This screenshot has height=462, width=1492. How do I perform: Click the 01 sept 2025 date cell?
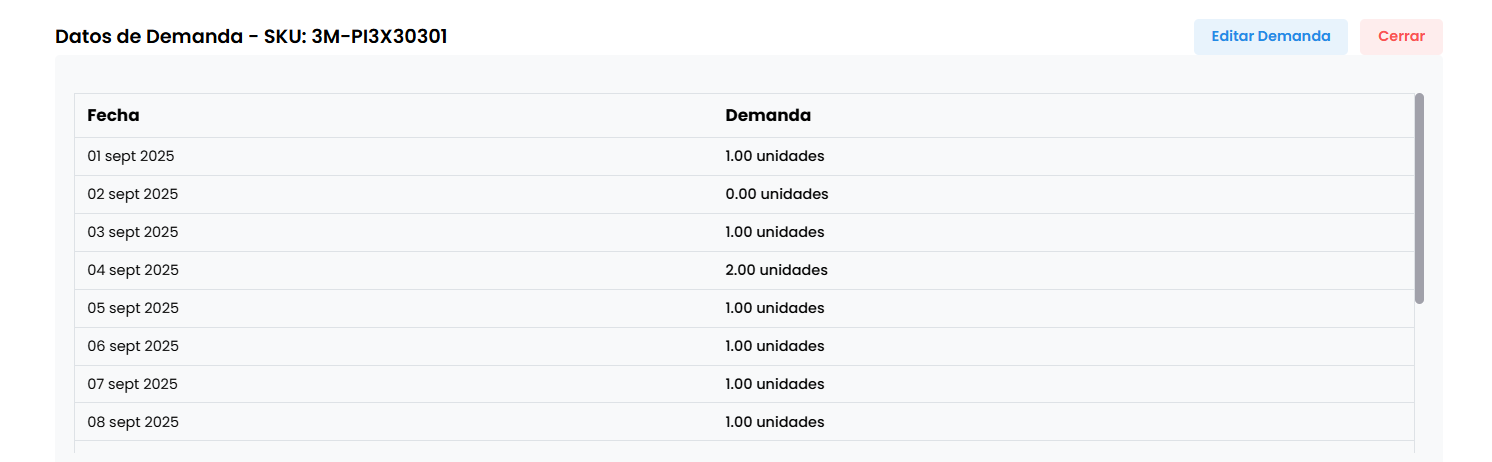tap(131, 157)
